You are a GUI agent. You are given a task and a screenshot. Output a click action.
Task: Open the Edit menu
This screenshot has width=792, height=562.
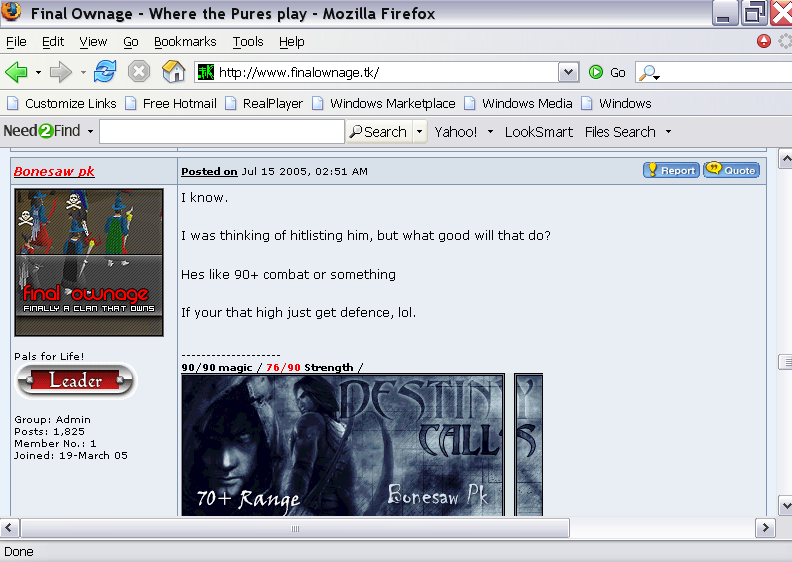coord(53,41)
